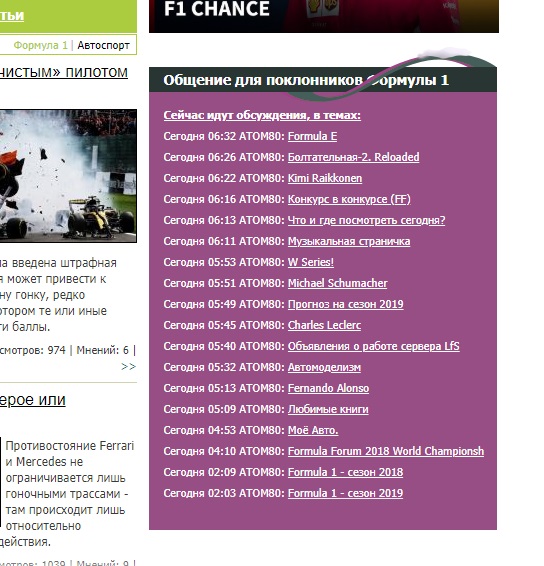Open the Michael Schumacher discussion
This screenshot has height=566, width=544.
[x=337, y=283]
